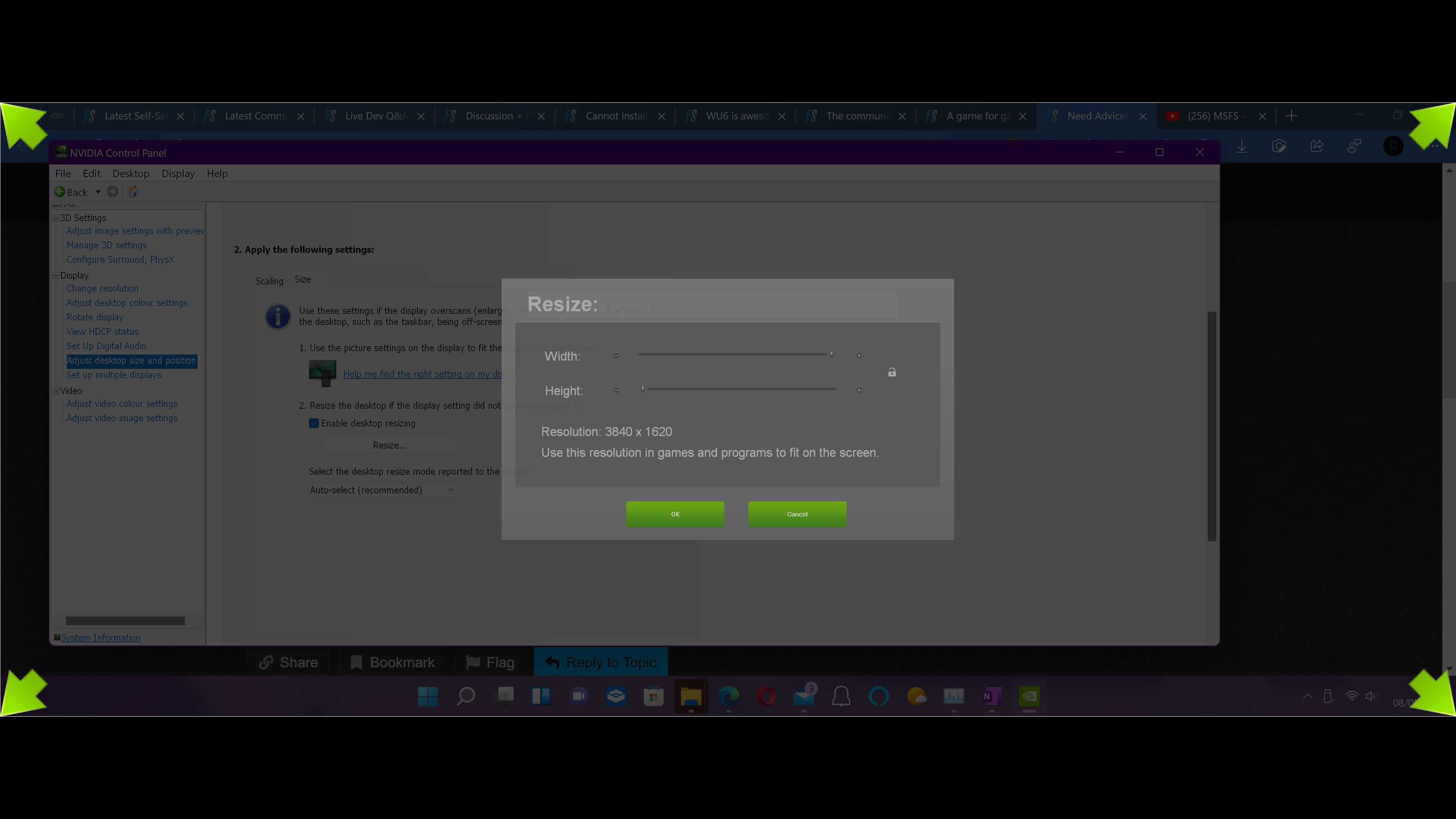Switch to the Size tab
The width and height of the screenshot is (1456, 819).
click(x=303, y=279)
